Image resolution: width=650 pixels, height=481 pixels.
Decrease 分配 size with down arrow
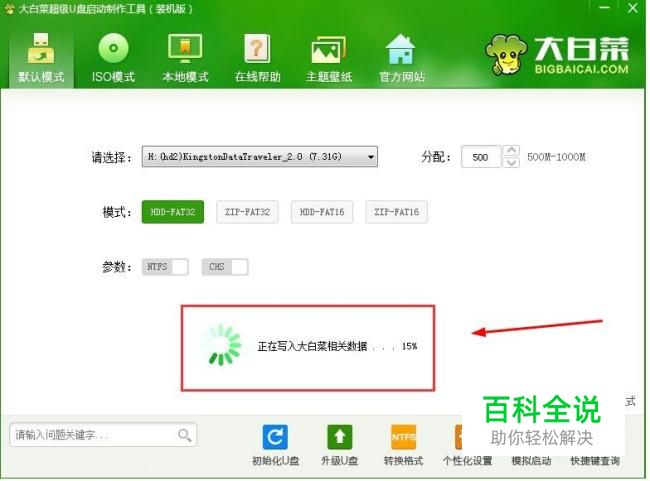511,163
